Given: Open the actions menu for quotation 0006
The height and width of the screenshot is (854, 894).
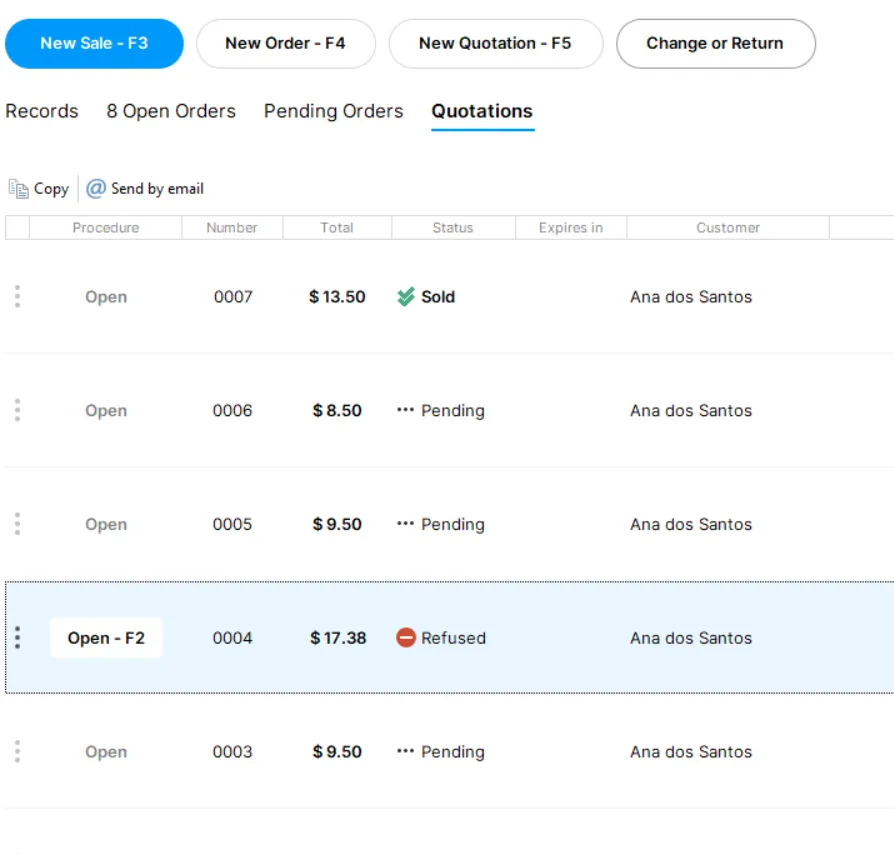Looking at the screenshot, I should click(x=16, y=410).
